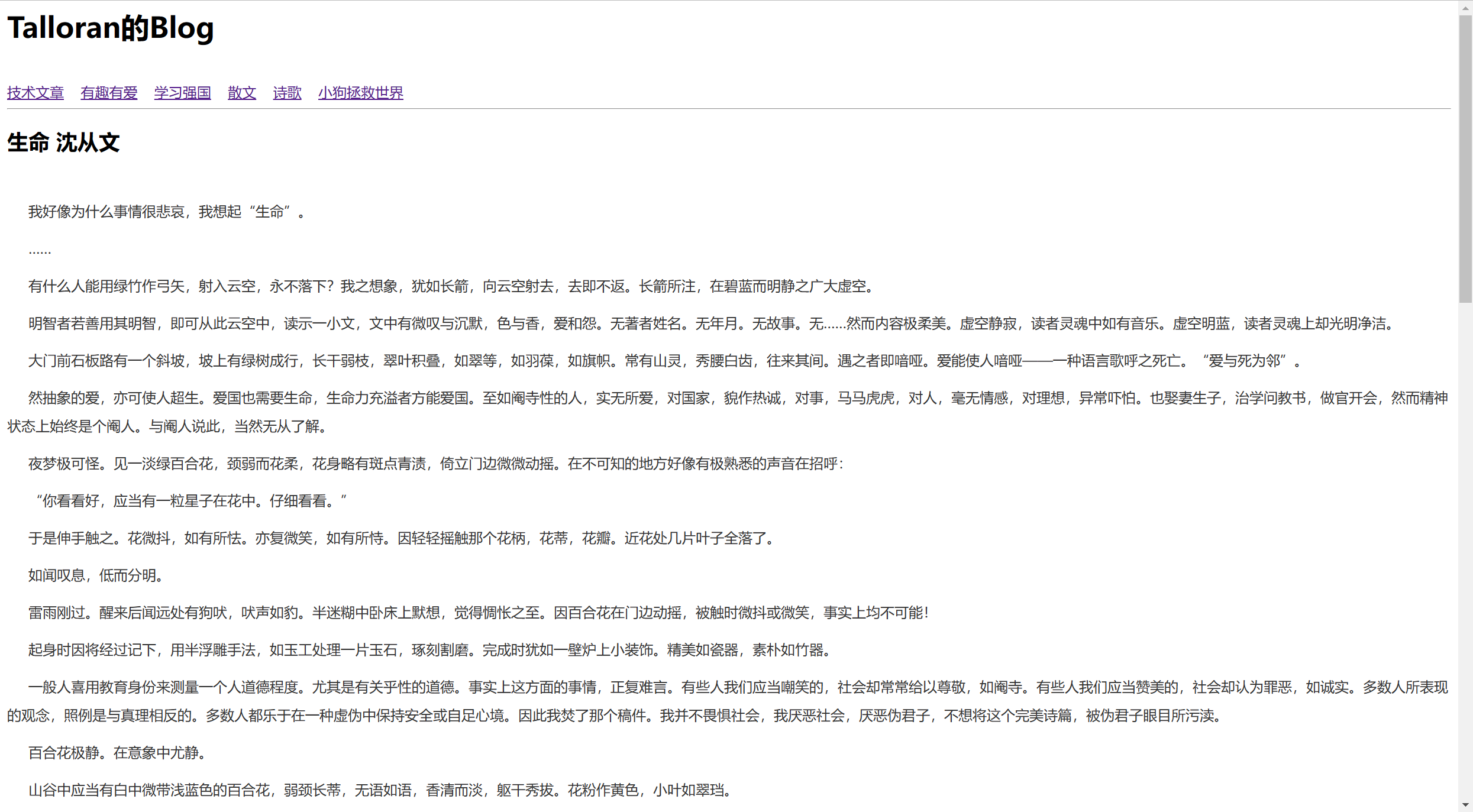Click the line 百合花极静。在意象中尤静
This screenshot has height=812, width=1473.
click(118, 753)
